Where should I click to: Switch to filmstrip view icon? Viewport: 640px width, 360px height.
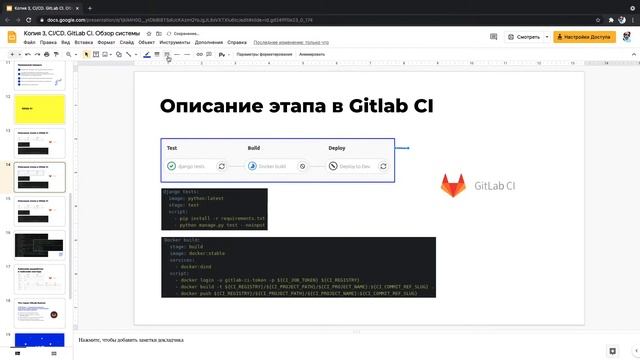tap(18, 353)
